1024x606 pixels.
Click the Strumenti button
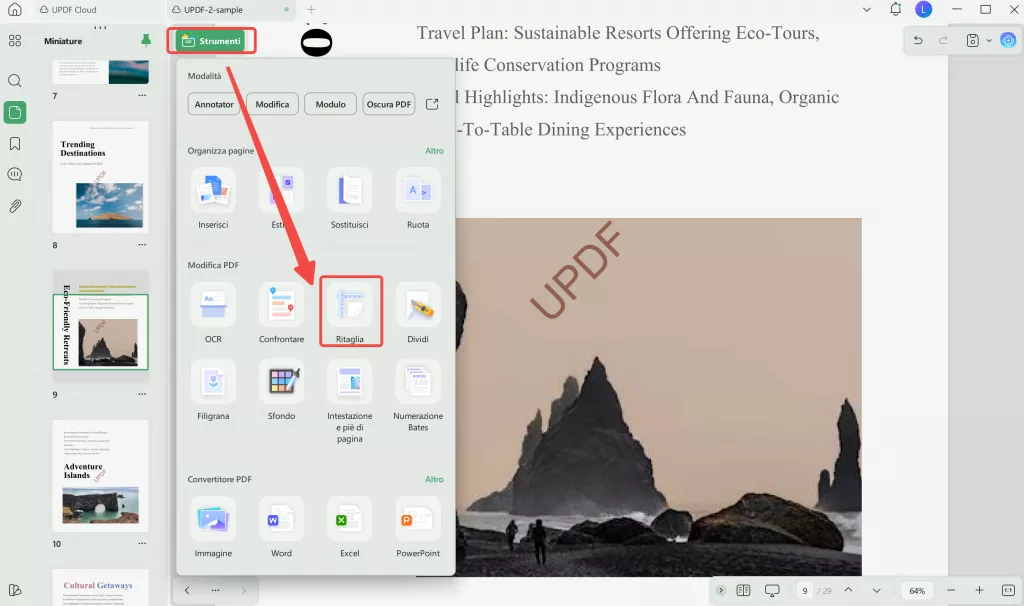(x=211, y=41)
